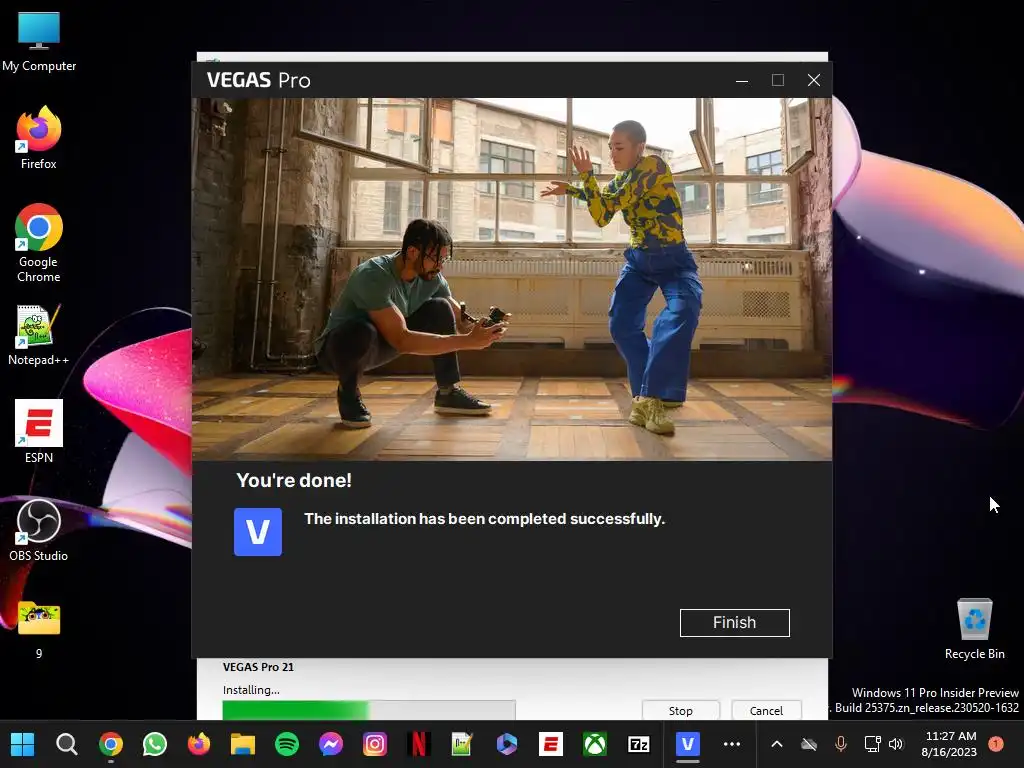Click the Cancel button in the installer window behind
The height and width of the screenshot is (768, 1024).
tap(766, 711)
